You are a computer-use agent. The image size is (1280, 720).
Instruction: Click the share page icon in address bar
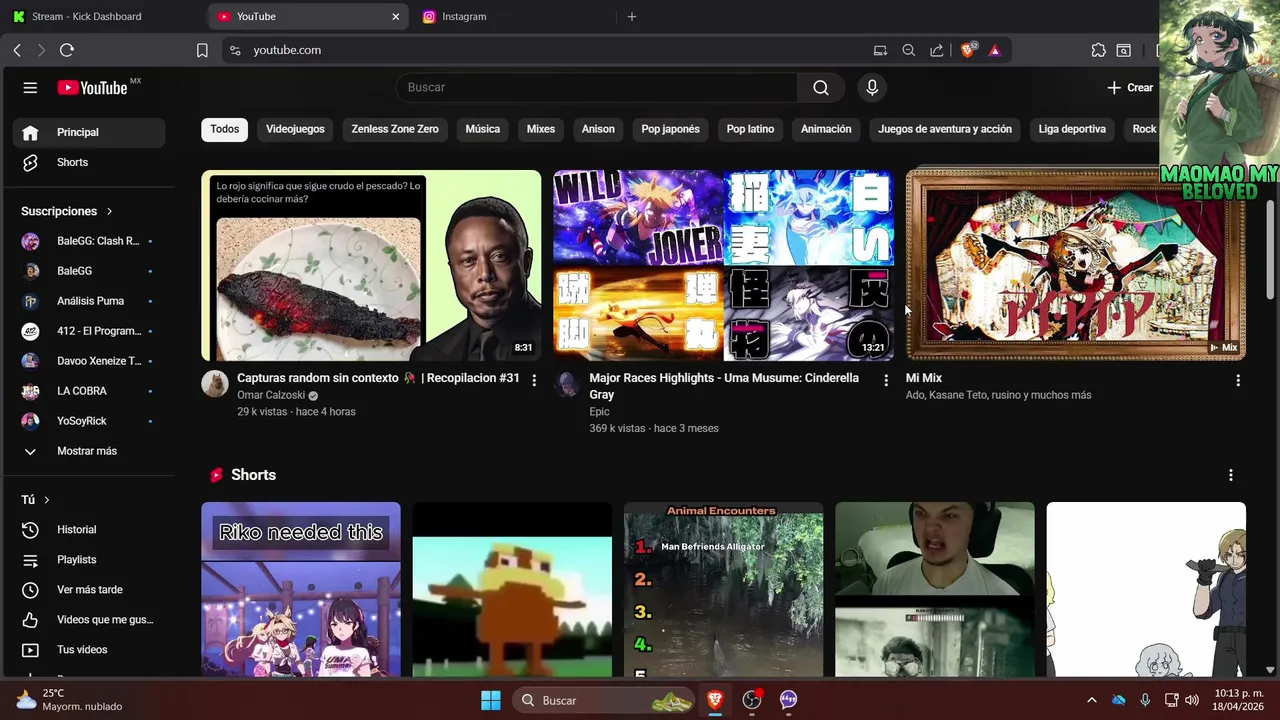click(936, 50)
